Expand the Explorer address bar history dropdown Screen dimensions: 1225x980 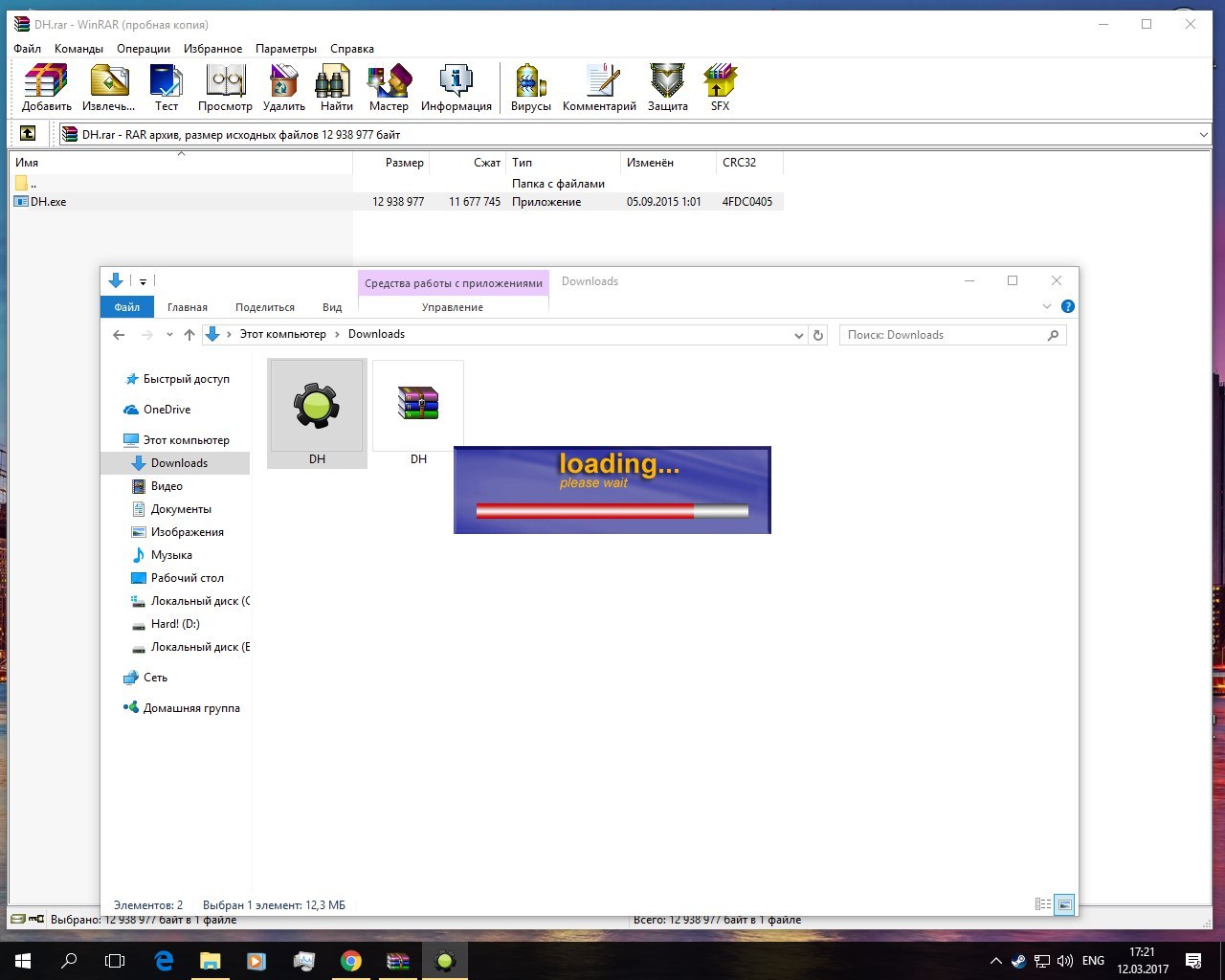[799, 335]
